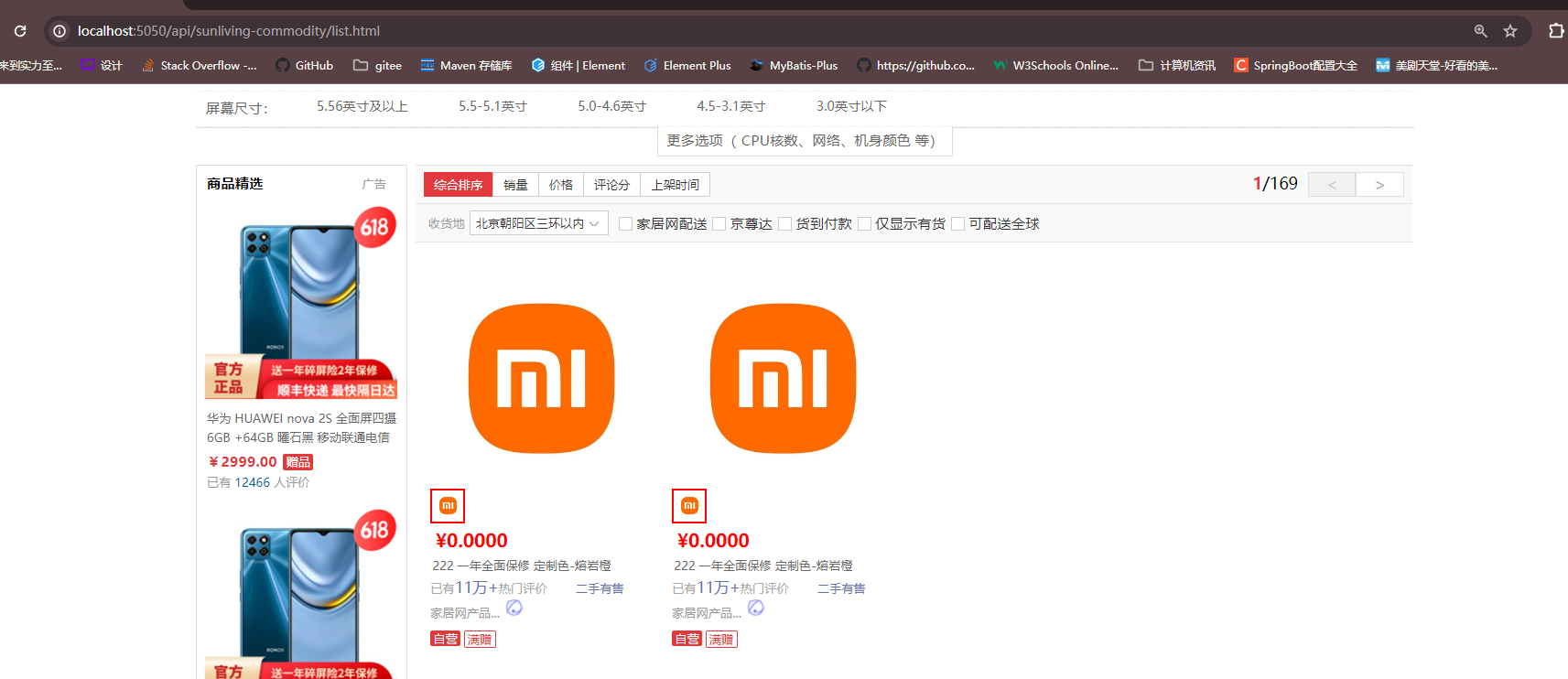The image size is (1568, 679).
Task: Click the round icon beside second 家居网产品
Action: click(756, 608)
